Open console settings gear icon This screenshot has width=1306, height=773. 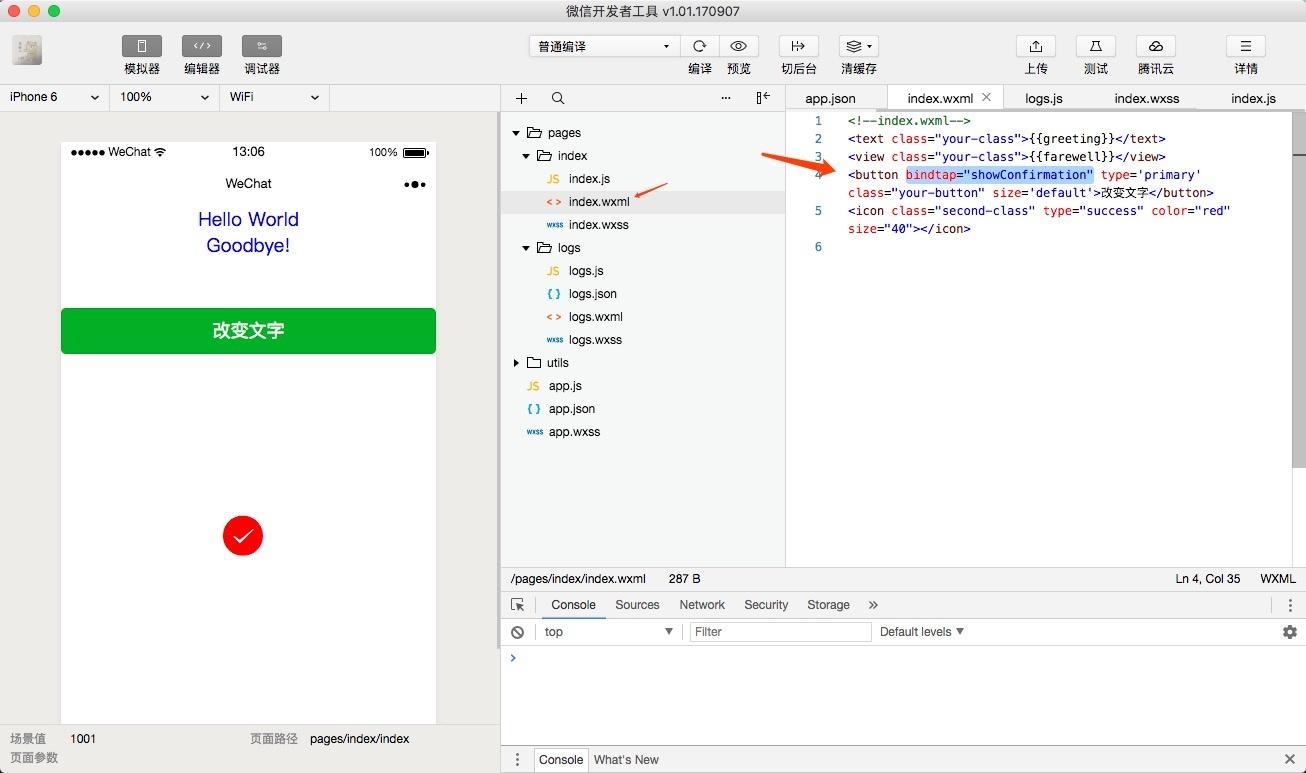[x=1290, y=632]
